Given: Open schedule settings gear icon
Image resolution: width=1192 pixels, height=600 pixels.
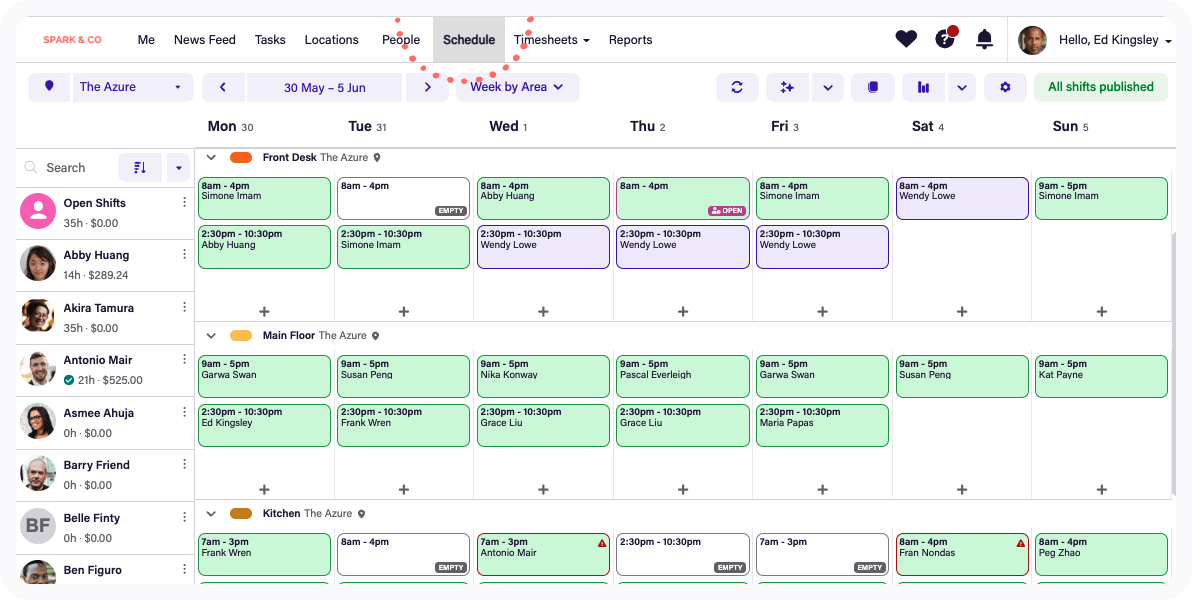Looking at the screenshot, I should point(1005,87).
